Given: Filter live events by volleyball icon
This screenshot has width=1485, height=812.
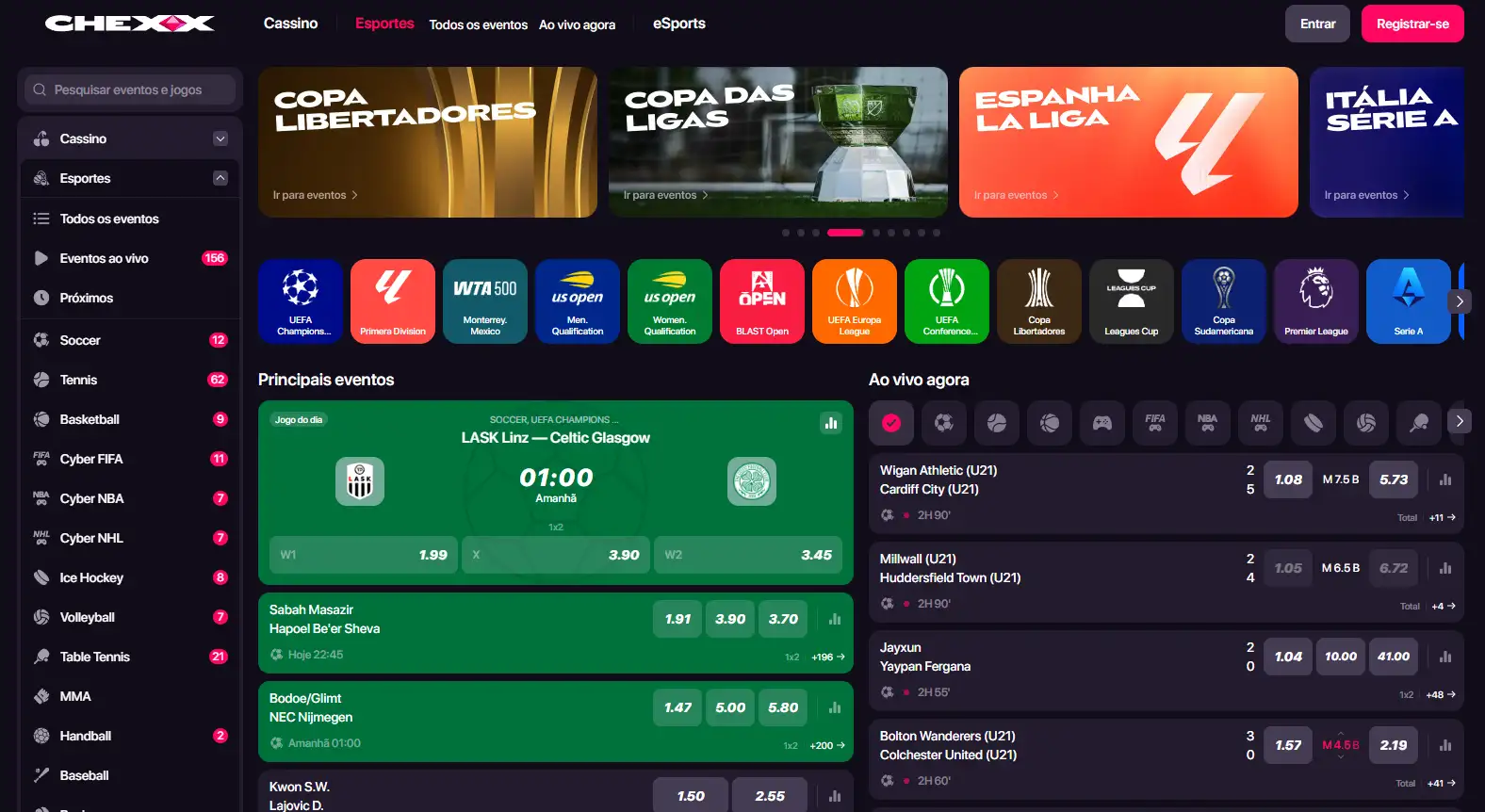Looking at the screenshot, I should click(1365, 423).
